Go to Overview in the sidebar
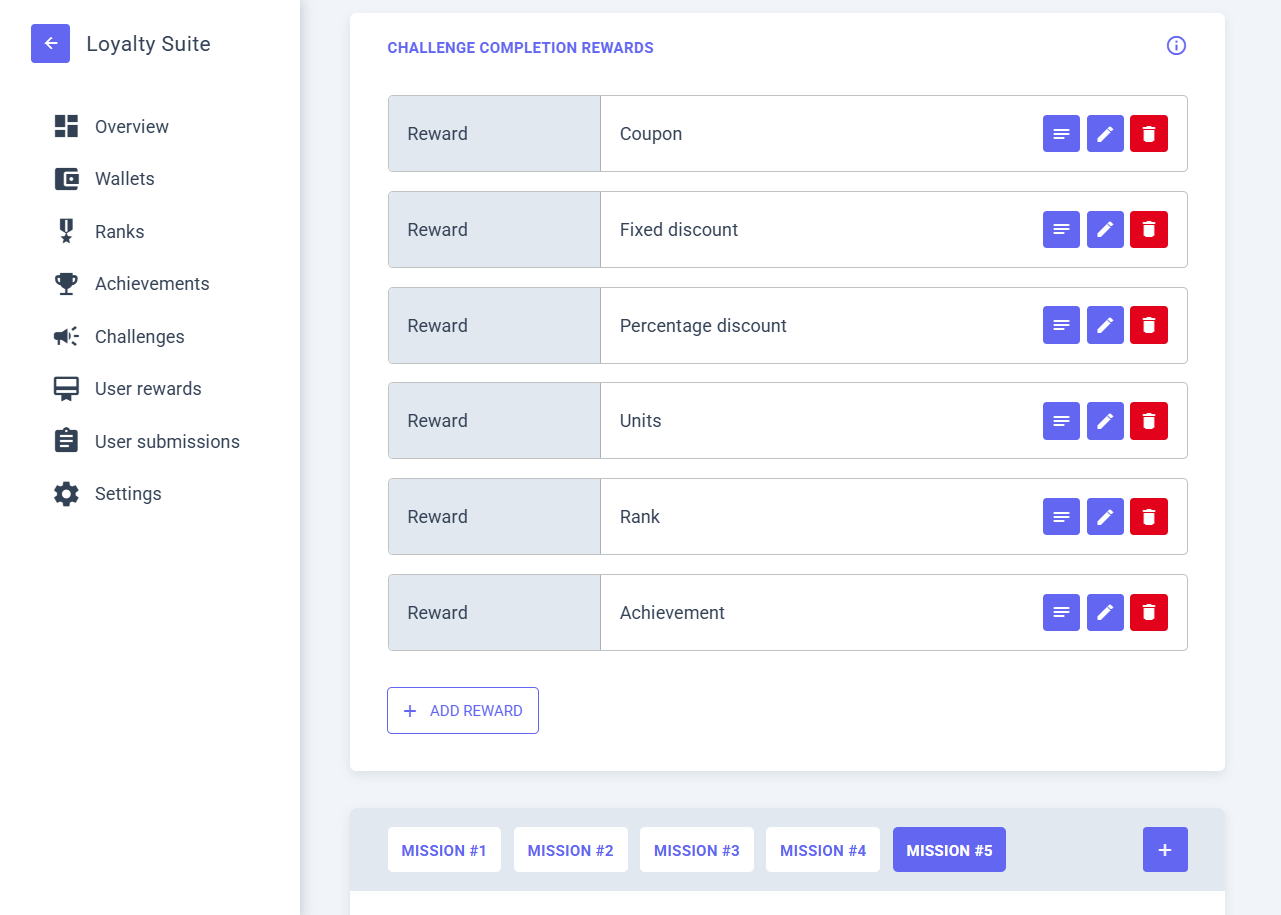The height and width of the screenshot is (915, 1281). click(132, 127)
